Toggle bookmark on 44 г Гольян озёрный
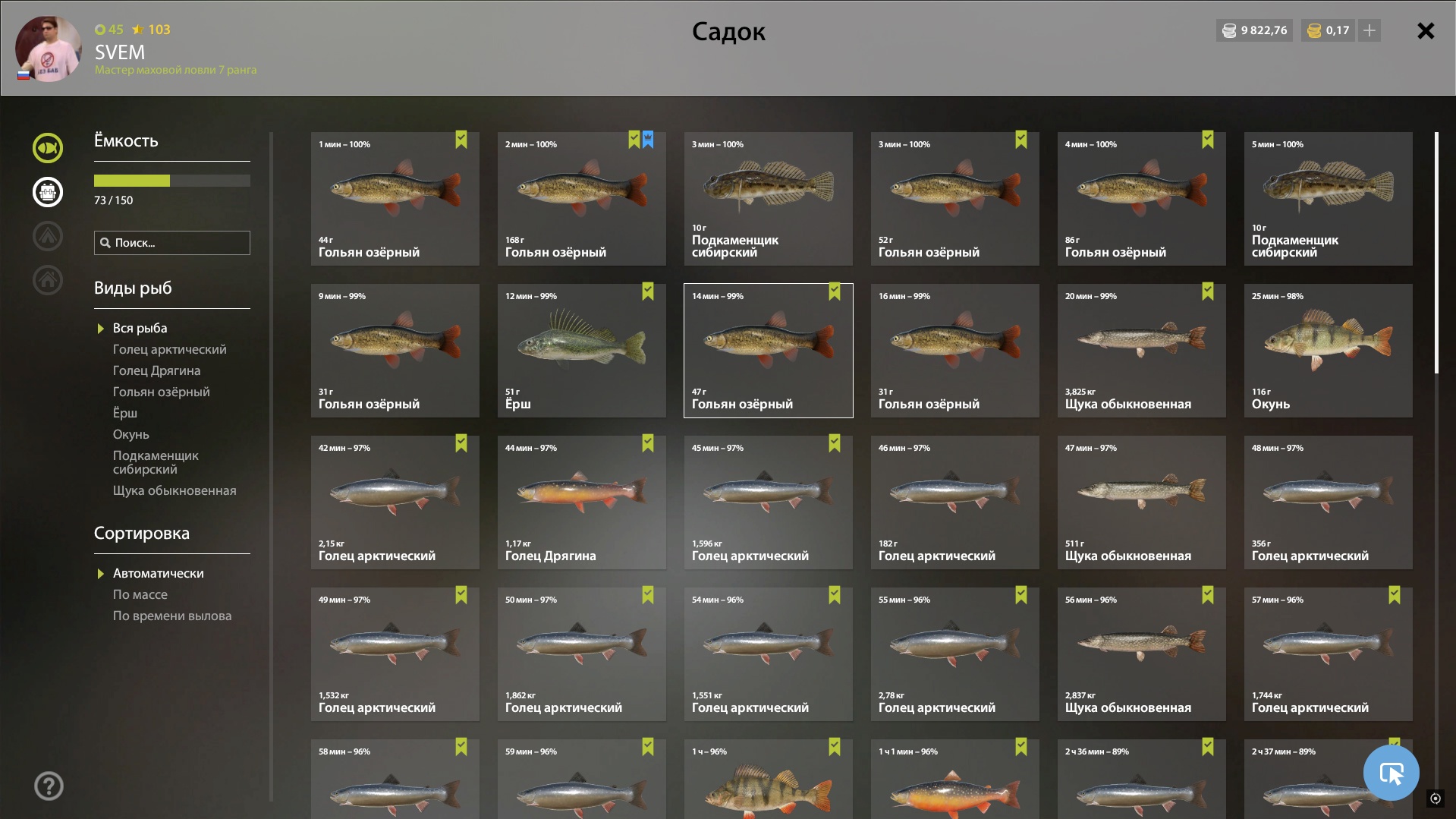The height and width of the screenshot is (819, 1456). pos(461,140)
